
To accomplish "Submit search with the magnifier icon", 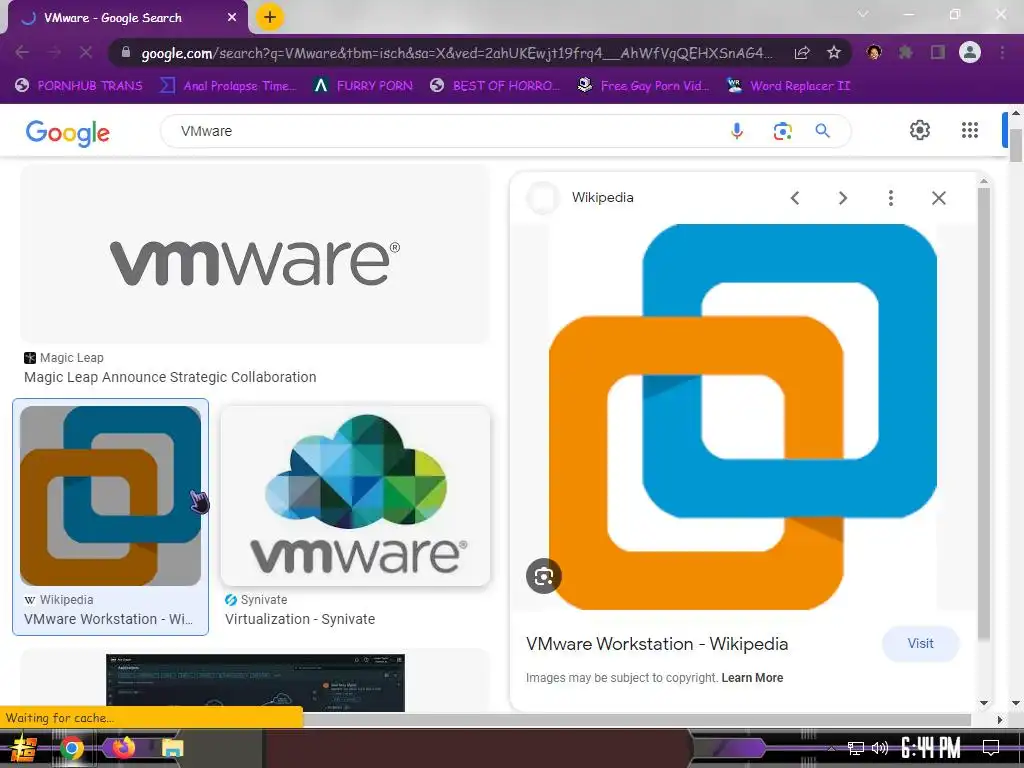I will tap(823, 131).
